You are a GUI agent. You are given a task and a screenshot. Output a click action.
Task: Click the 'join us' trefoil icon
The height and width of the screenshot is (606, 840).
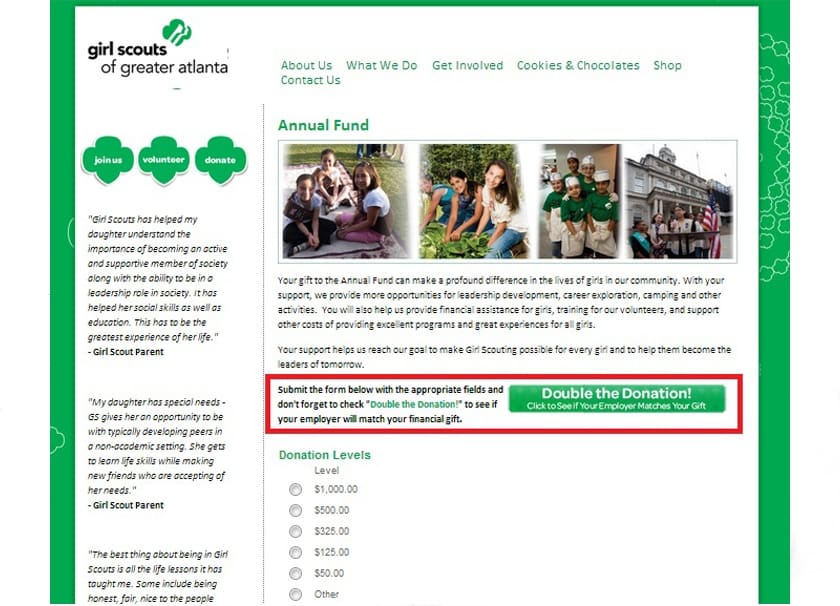[108, 160]
